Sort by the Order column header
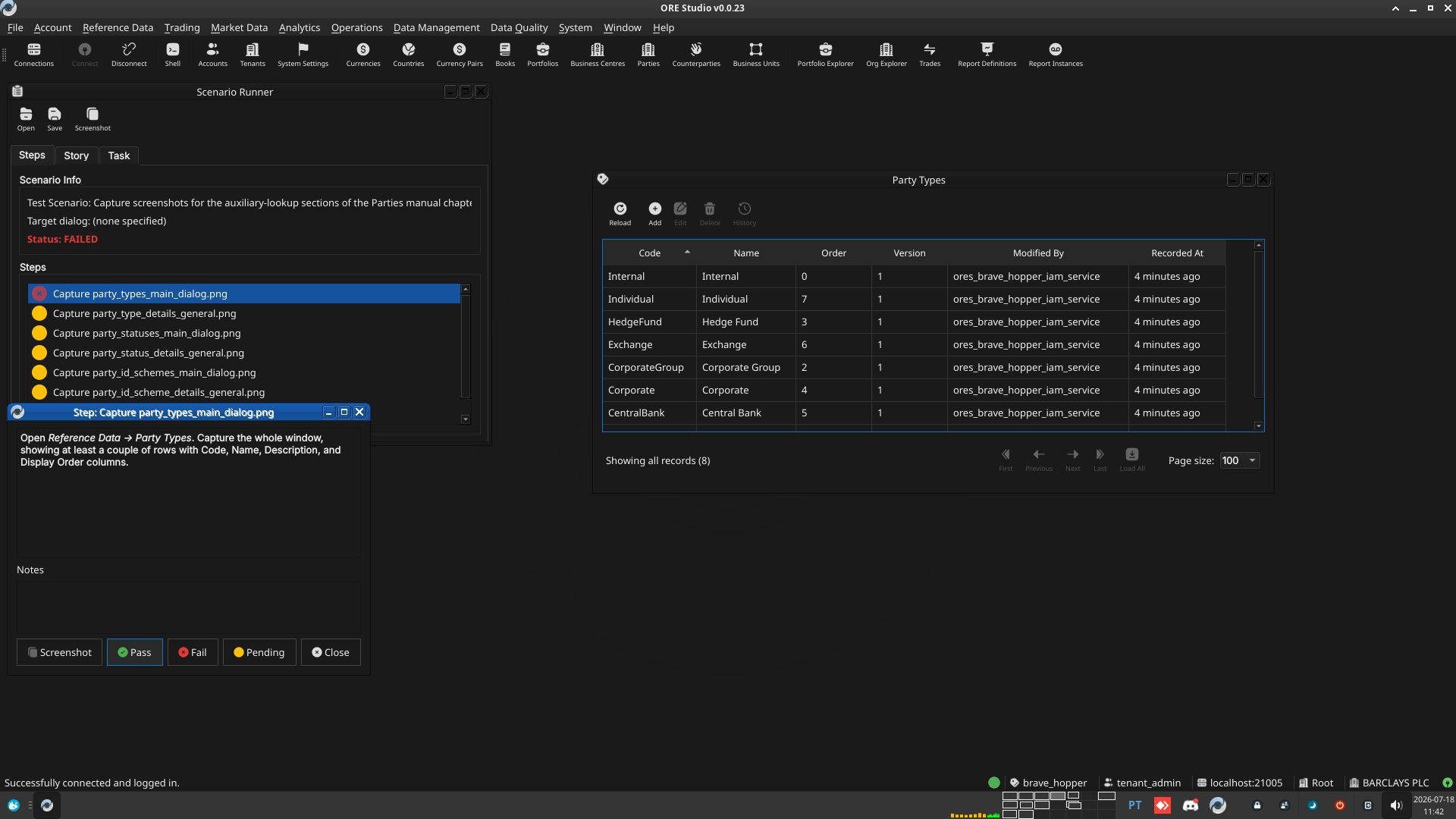The height and width of the screenshot is (819, 1456). (x=833, y=253)
